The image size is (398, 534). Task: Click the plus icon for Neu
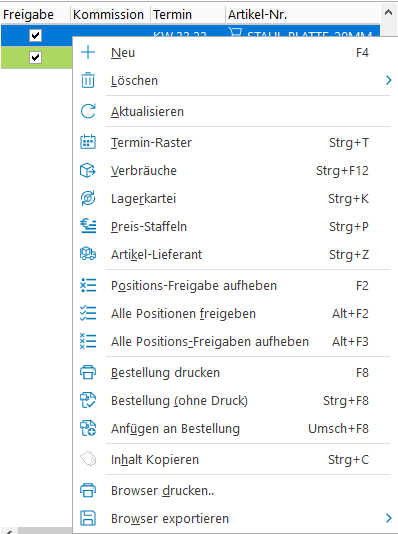[x=88, y=52]
